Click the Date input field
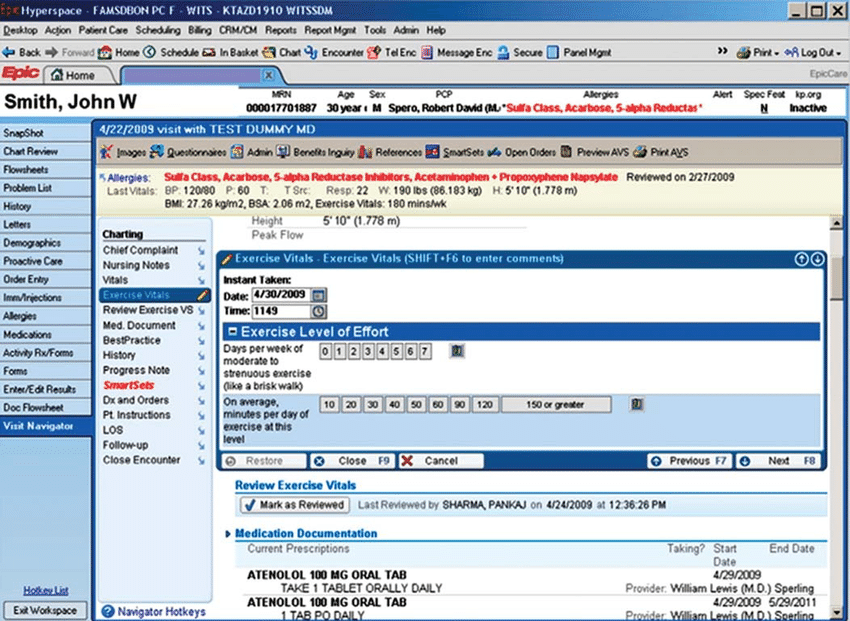The width and height of the screenshot is (850, 621). [x=281, y=295]
